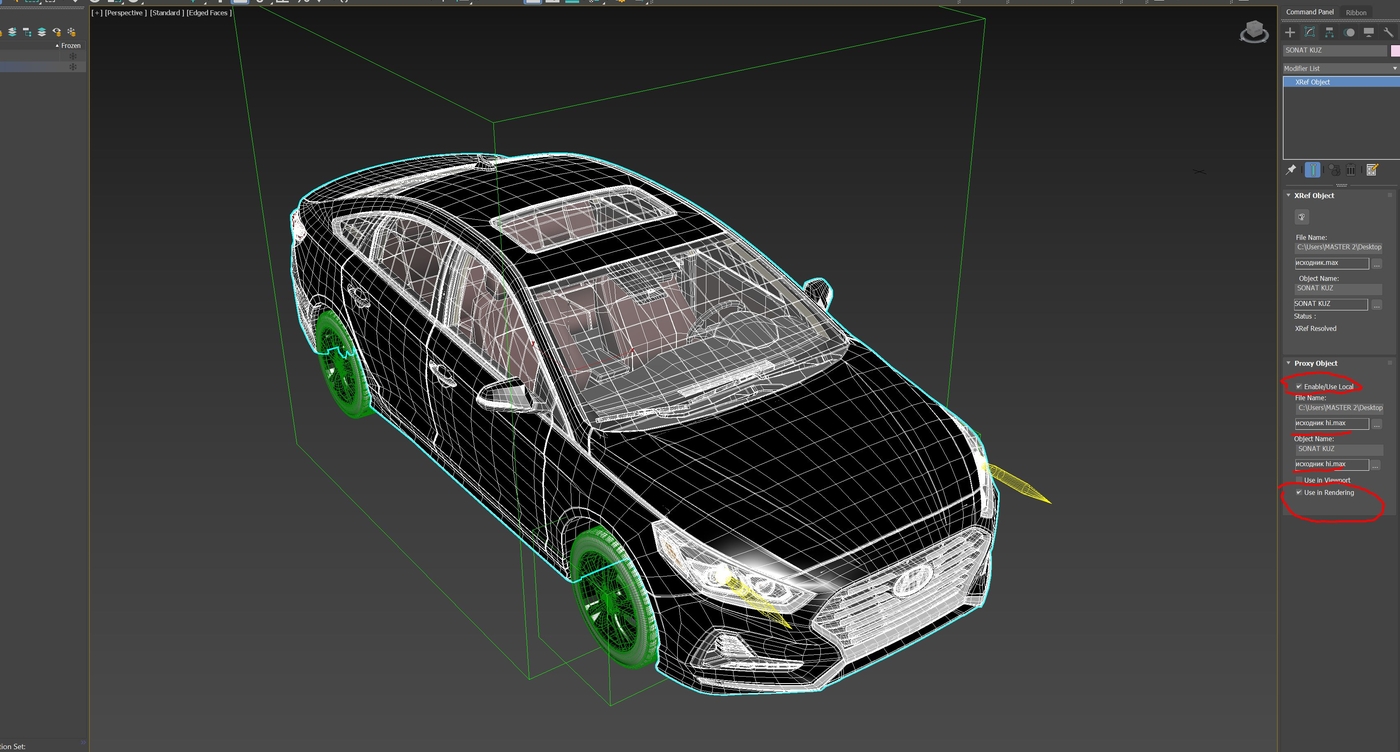
Task: Select the Command Panel tab
Action: pyautogui.click(x=1310, y=12)
